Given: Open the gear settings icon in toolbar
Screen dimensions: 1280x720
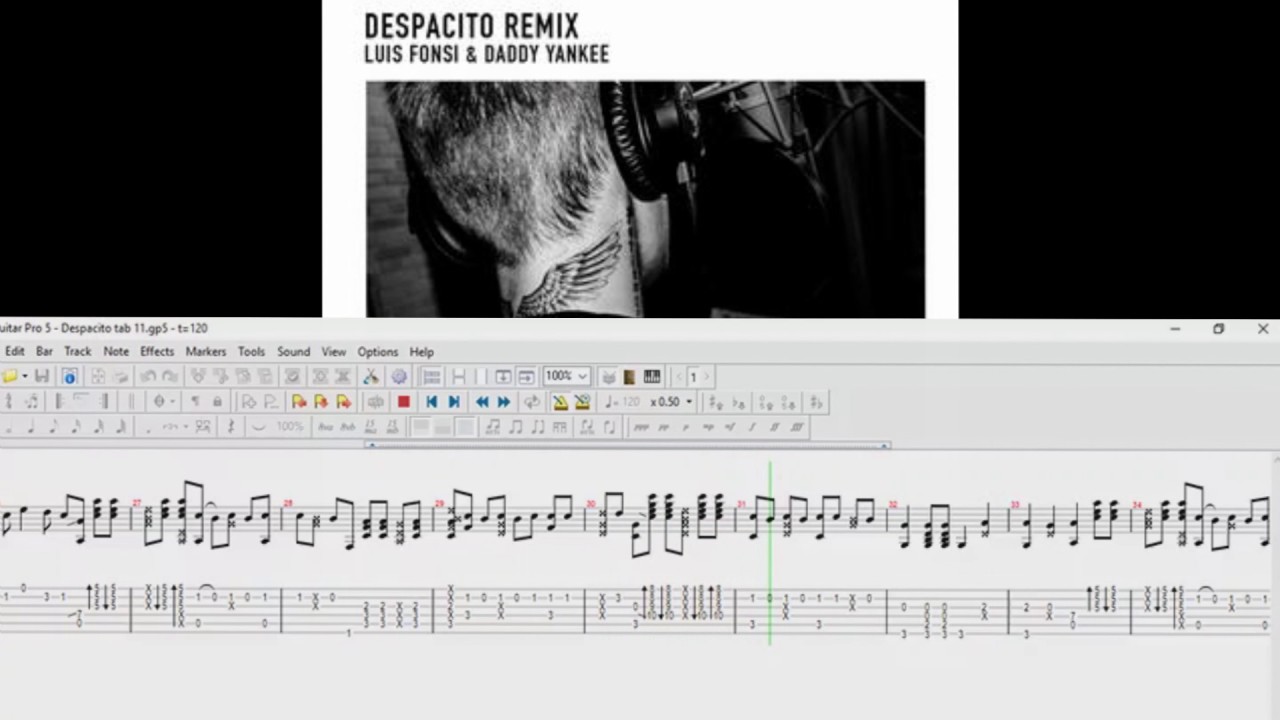Looking at the screenshot, I should 399,376.
